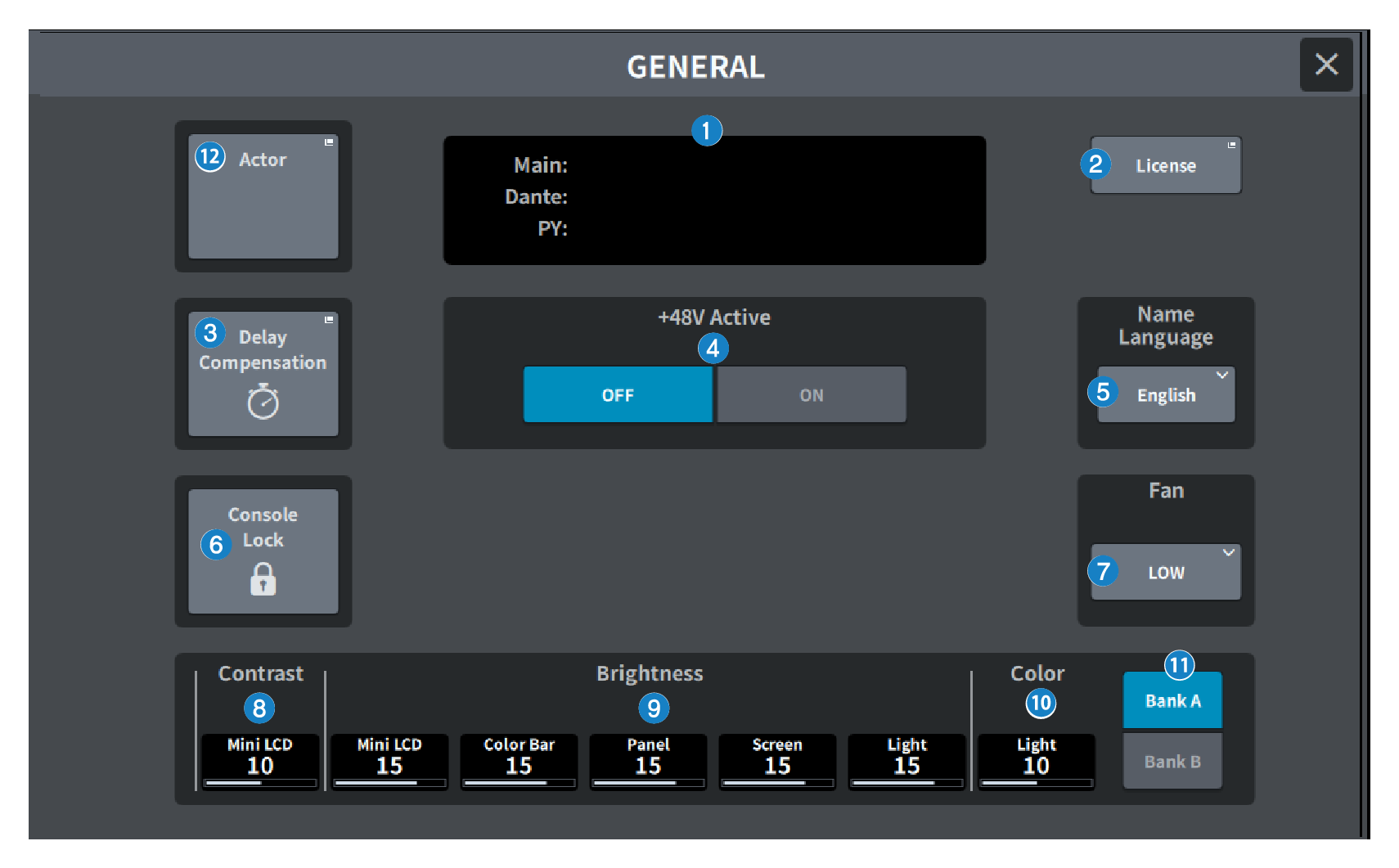The height and width of the screenshot is (868, 1399).
Task: Open the Actor settings popup
Action: tap(263, 197)
